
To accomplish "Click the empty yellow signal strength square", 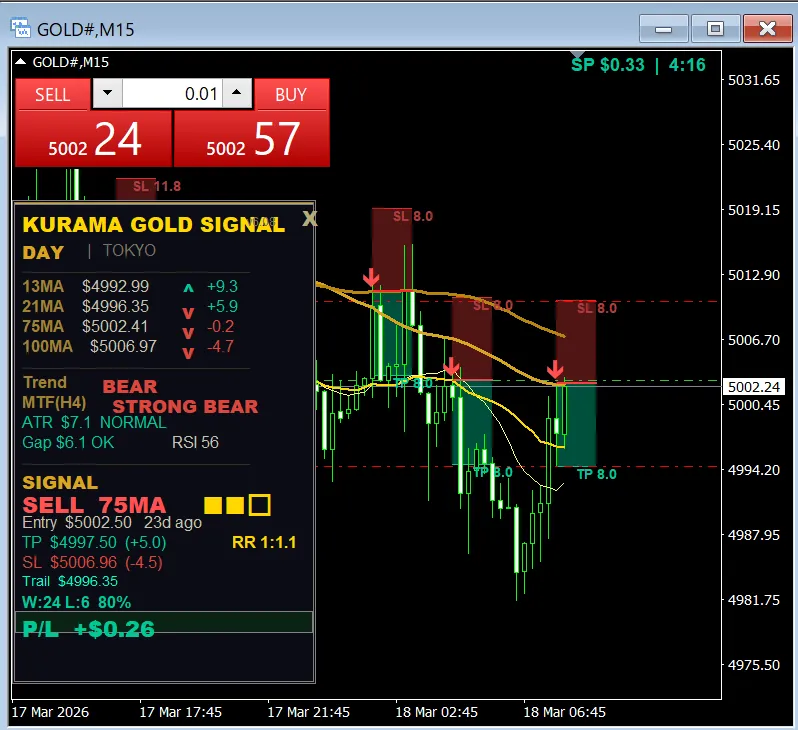I will [260, 505].
